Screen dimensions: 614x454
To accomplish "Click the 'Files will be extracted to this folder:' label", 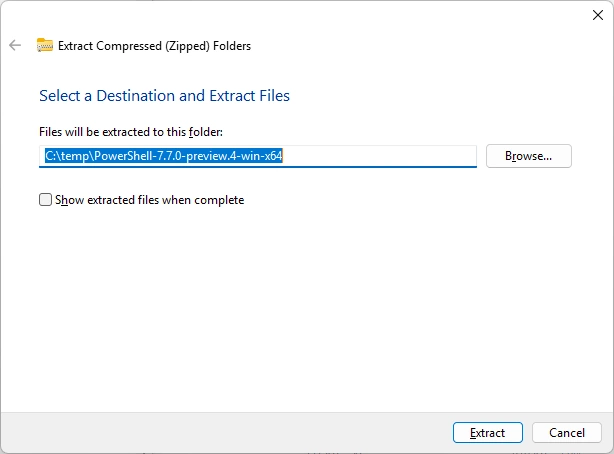I will click(131, 132).
